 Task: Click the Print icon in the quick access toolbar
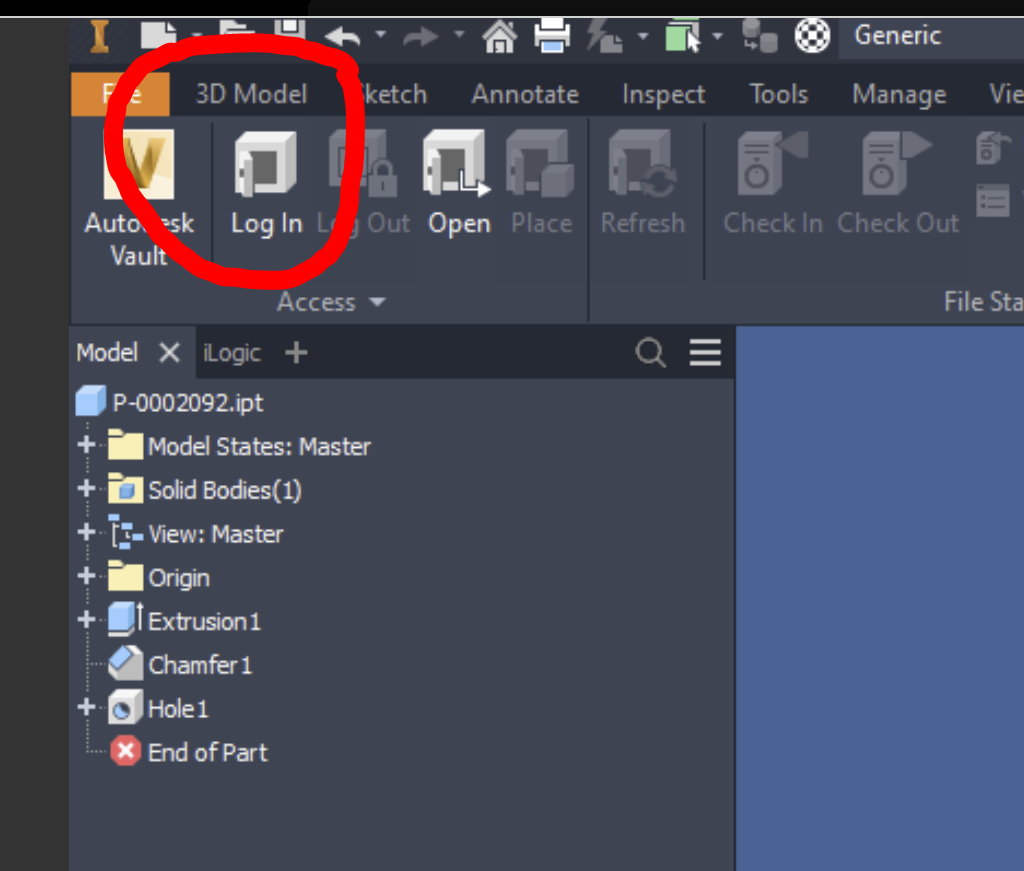(x=554, y=36)
